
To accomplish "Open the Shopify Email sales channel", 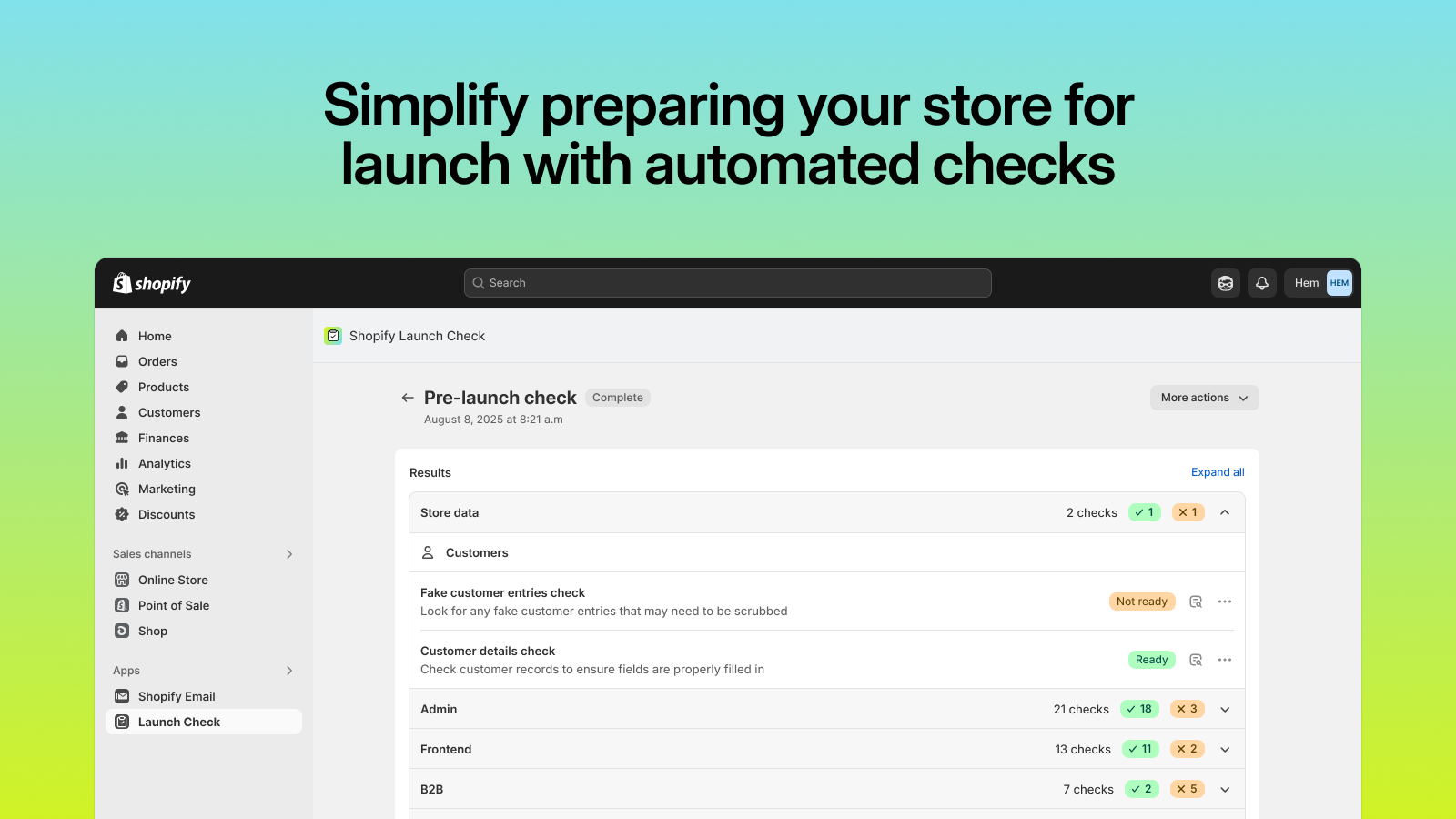I will 177,696.
